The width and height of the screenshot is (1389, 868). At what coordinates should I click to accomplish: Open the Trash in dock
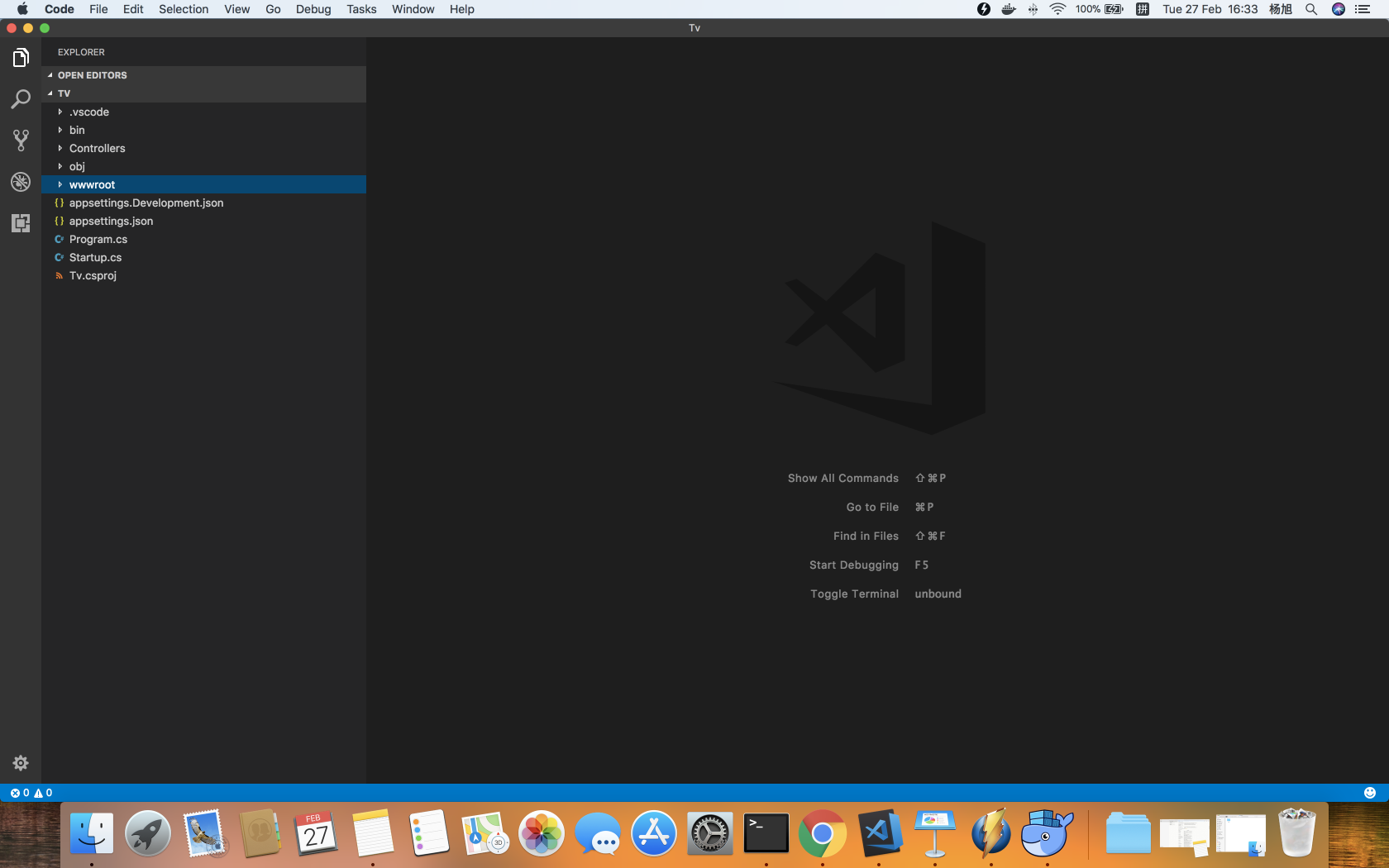point(1297,833)
